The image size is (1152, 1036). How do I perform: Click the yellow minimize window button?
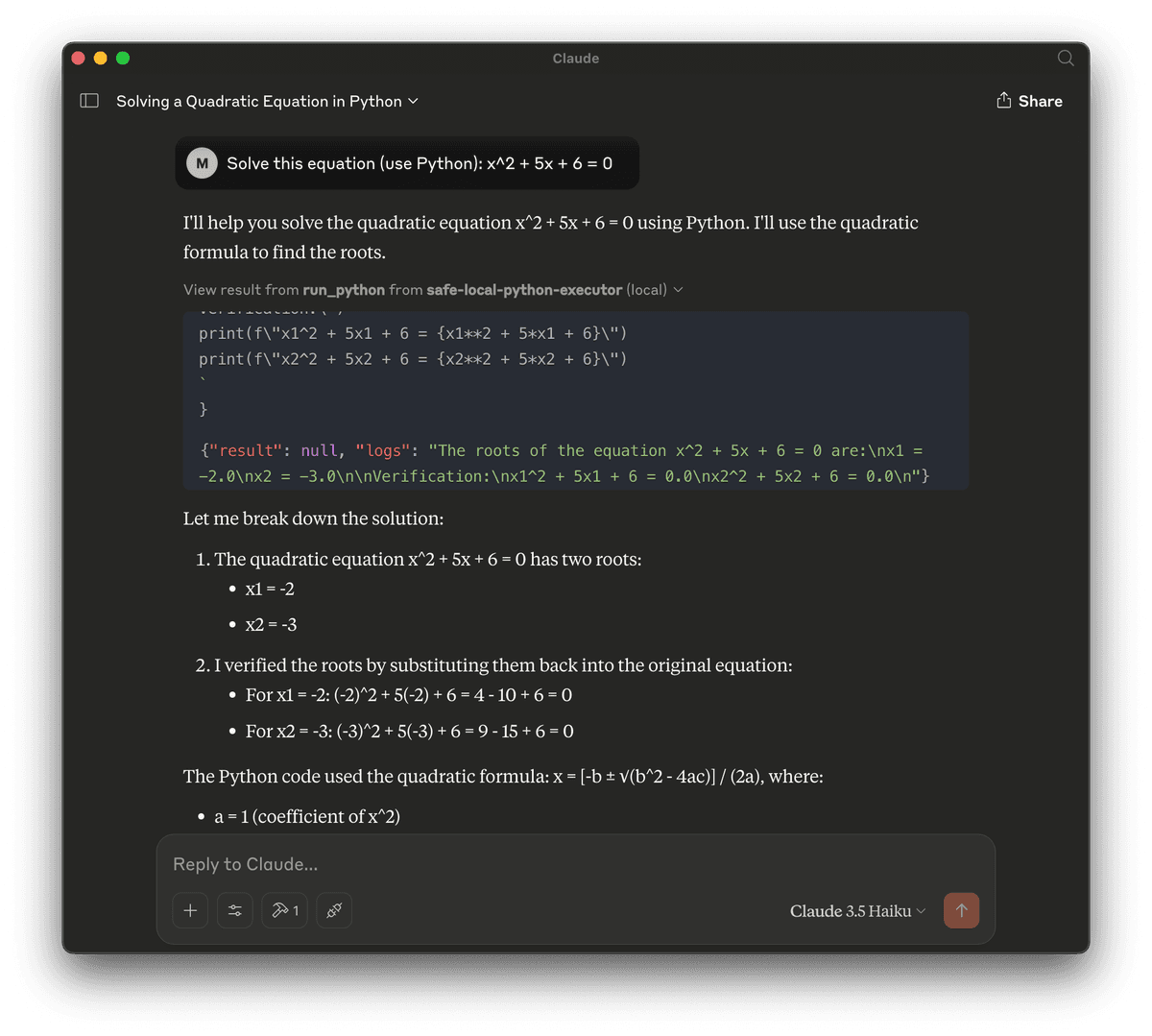tap(101, 59)
